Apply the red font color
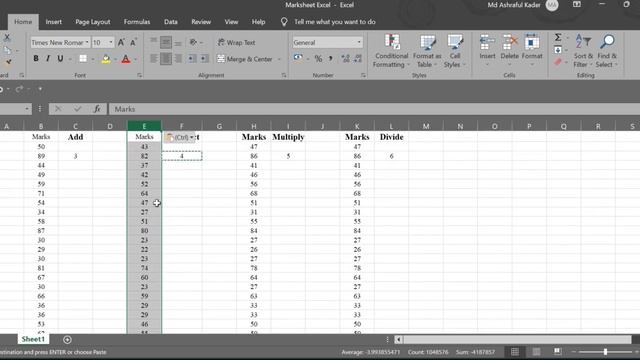The width and height of the screenshot is (640, 360). pos(126,59)
